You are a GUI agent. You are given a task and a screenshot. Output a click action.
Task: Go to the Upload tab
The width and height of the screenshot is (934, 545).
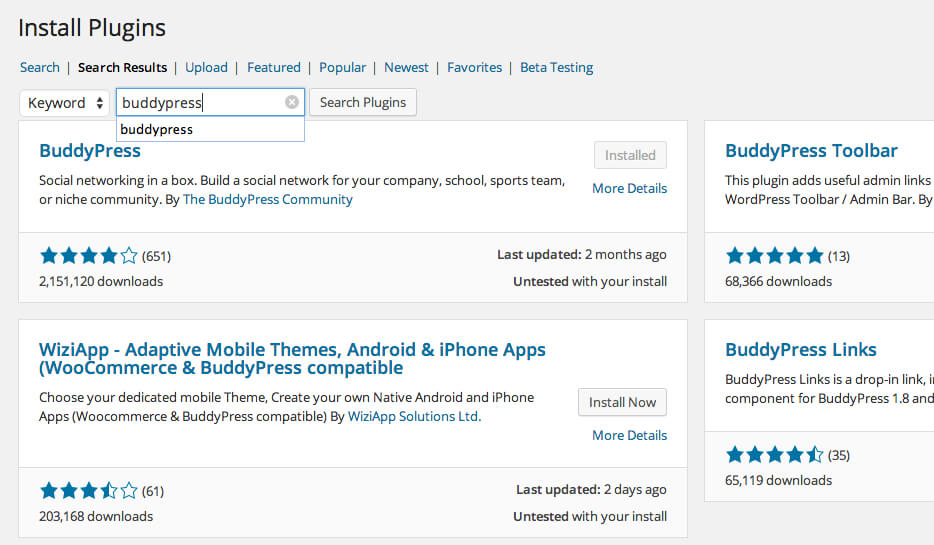(x=206, y=67)
